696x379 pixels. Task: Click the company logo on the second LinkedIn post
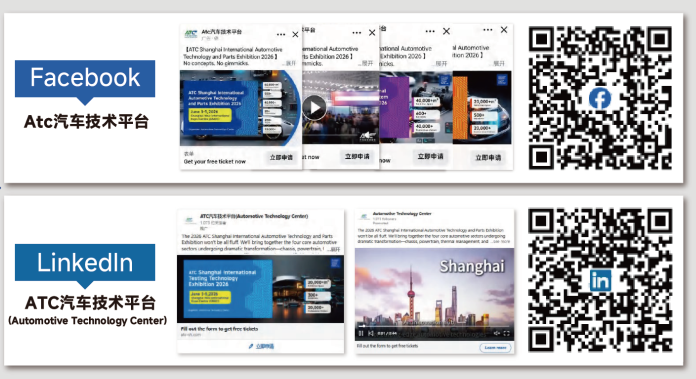pos(365,217)
